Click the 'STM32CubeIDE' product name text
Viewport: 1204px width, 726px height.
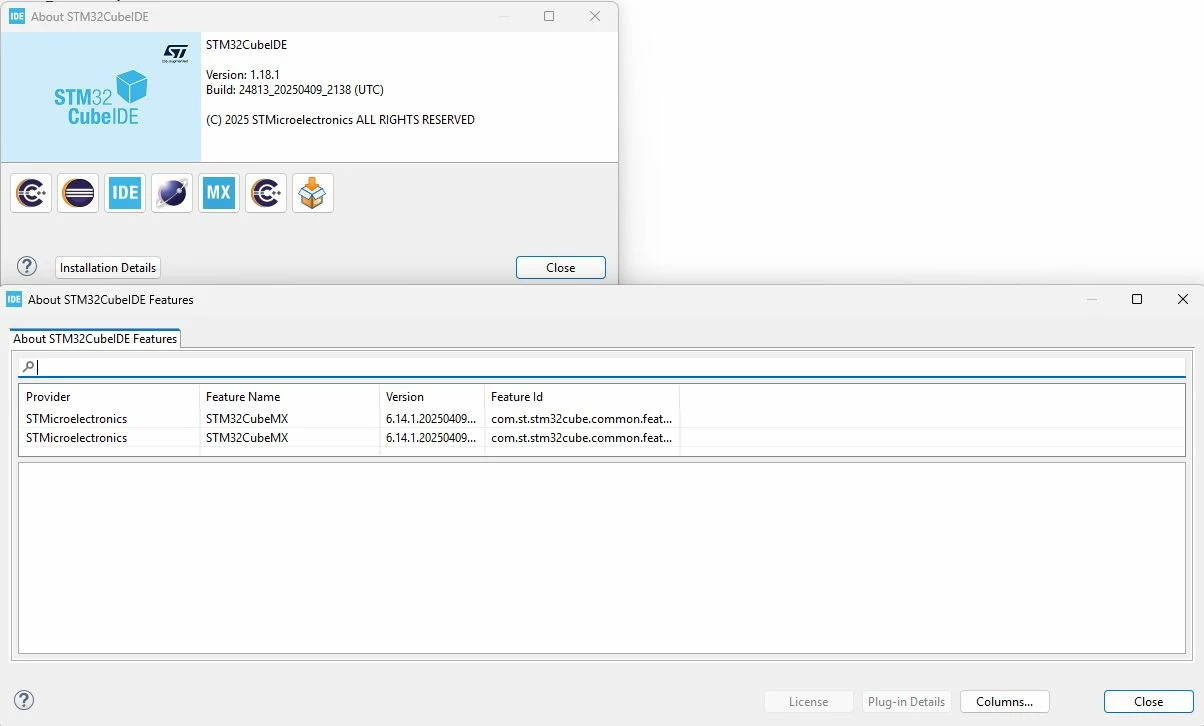[x=246, y=45]
